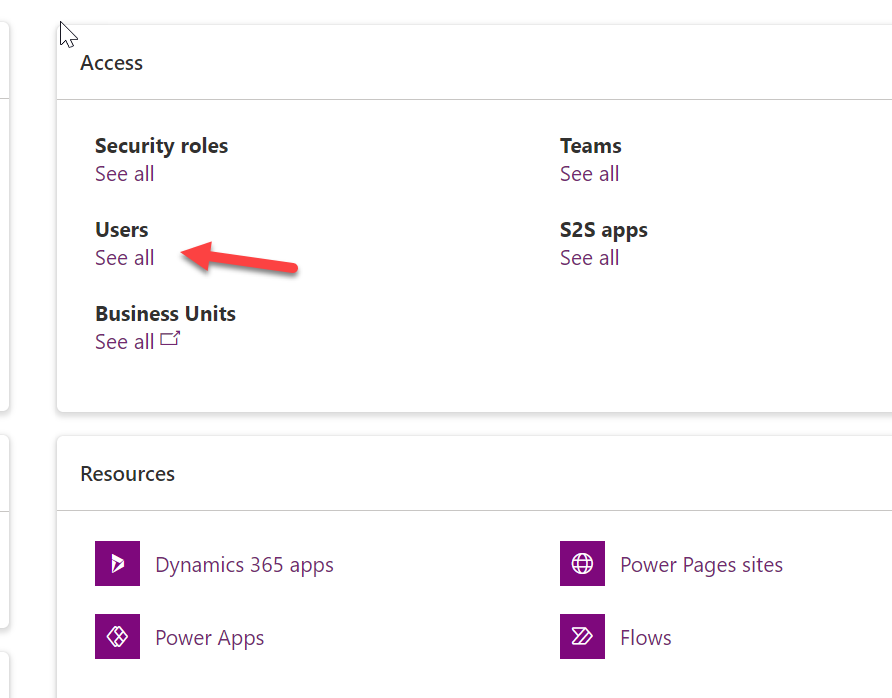
Task: Open the Dynamics 365 apps tile icon
Action: [117, 563]
